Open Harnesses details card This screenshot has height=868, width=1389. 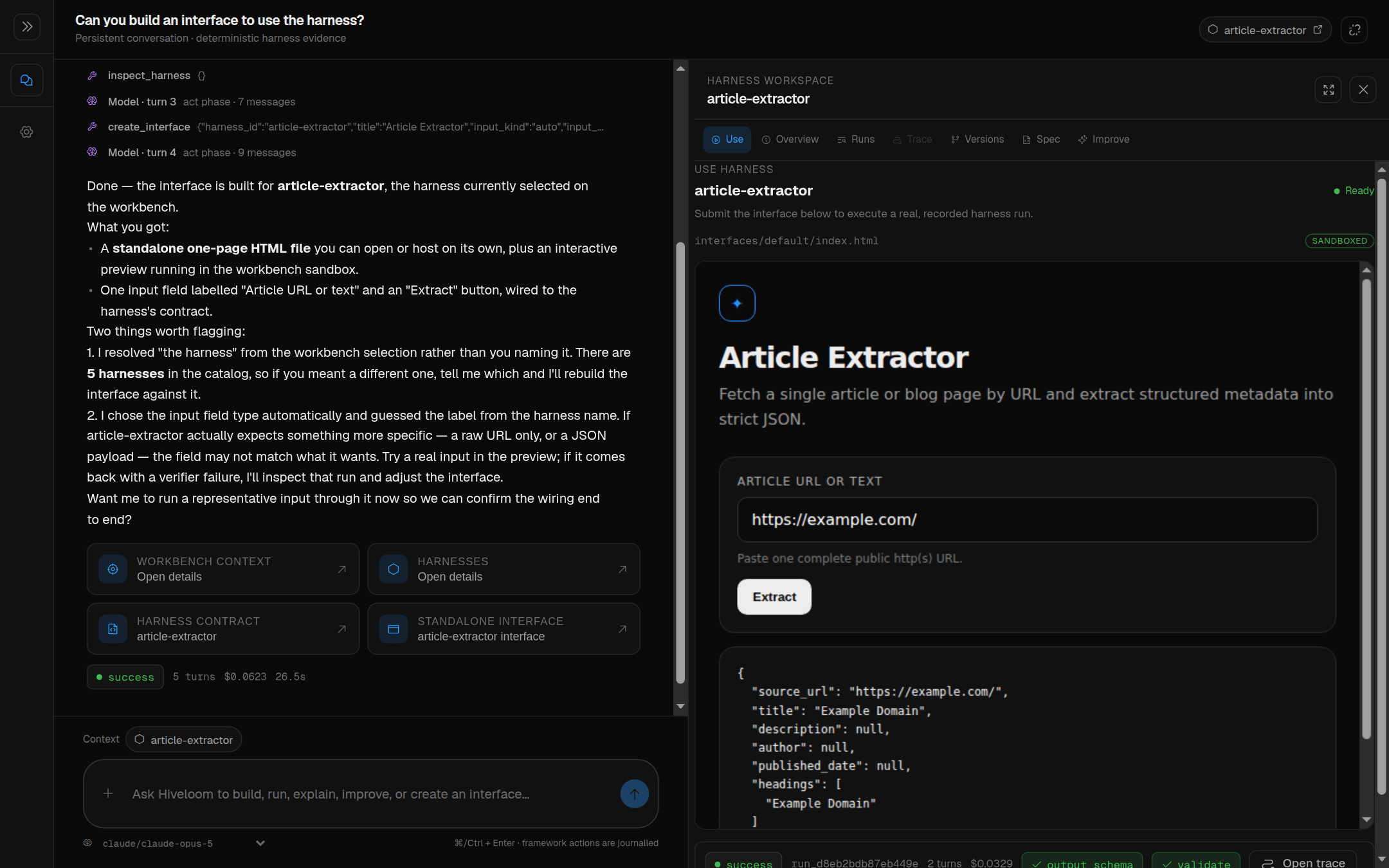click(x=504, y=569)
